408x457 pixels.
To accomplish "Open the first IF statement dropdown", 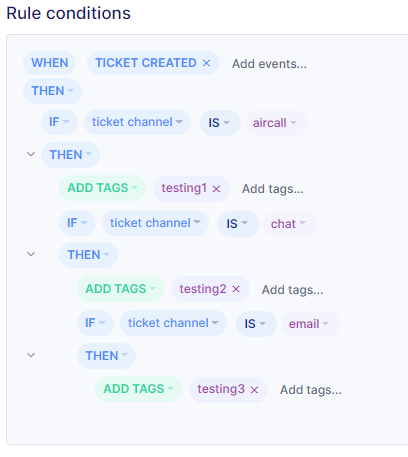I will point(59,122).
